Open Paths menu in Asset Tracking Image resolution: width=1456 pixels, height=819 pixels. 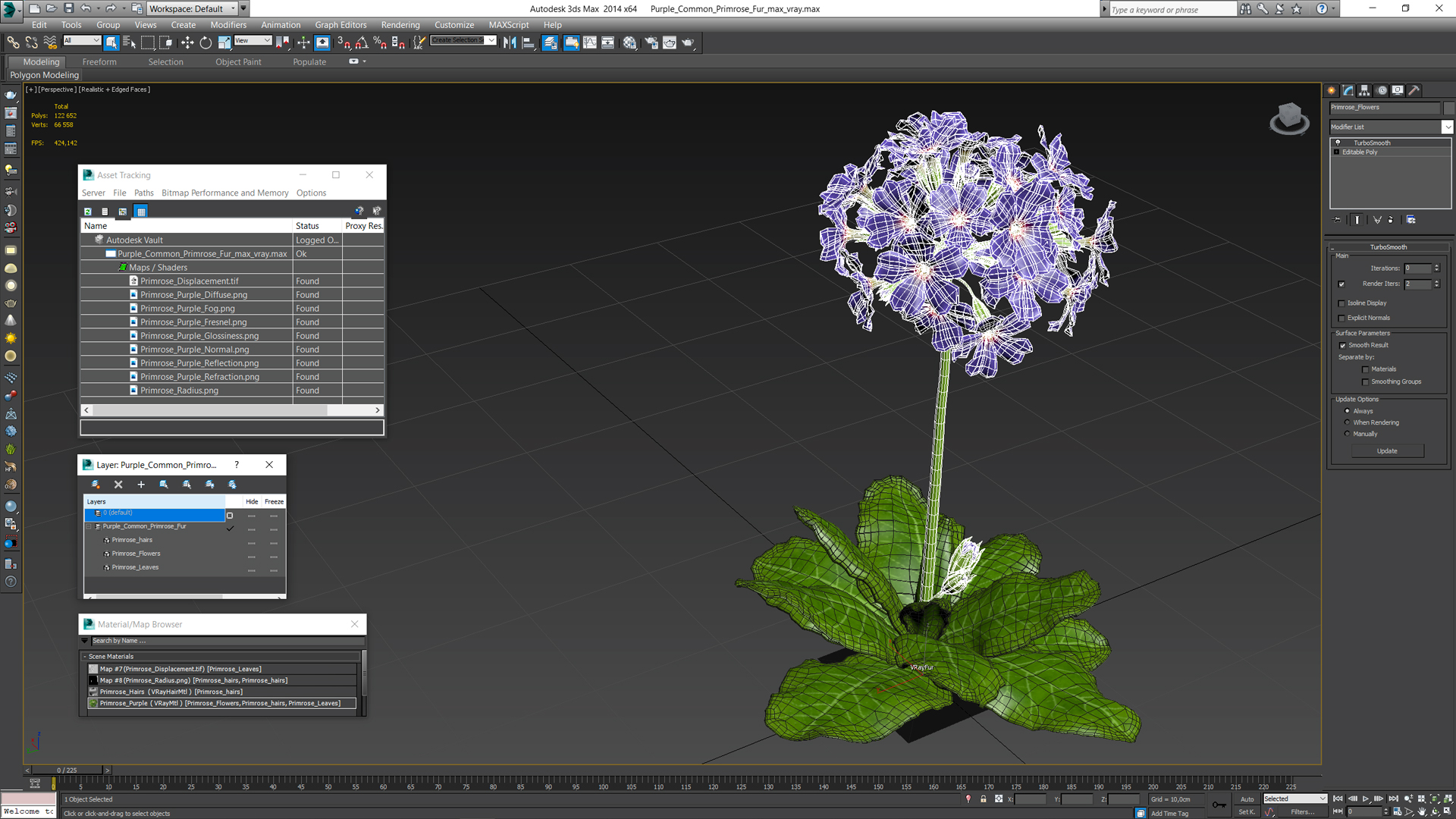click(x=143, y=193)
